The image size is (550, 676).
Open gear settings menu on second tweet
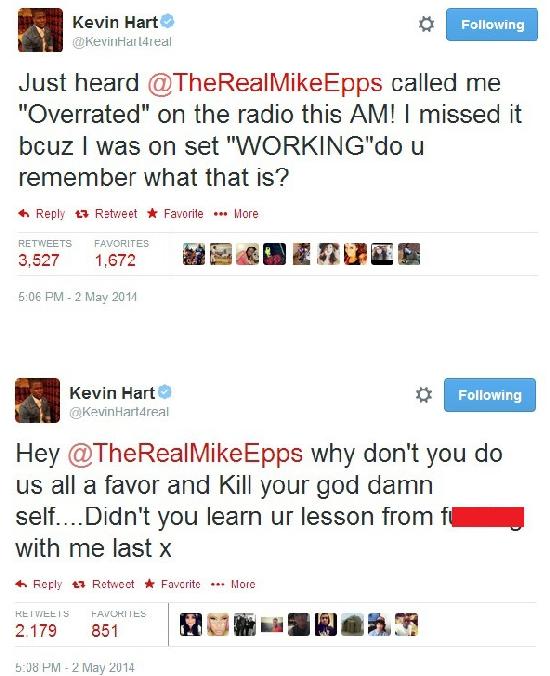click(423, 394)
